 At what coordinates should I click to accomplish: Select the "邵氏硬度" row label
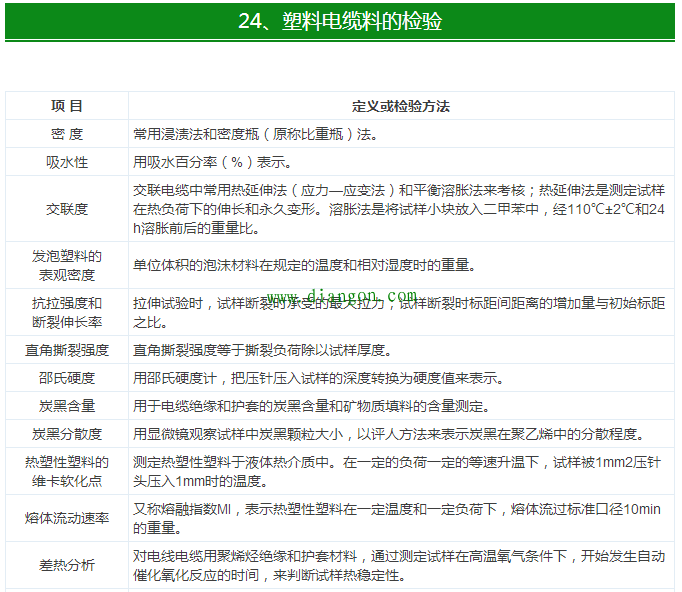(x=67, y=378)
